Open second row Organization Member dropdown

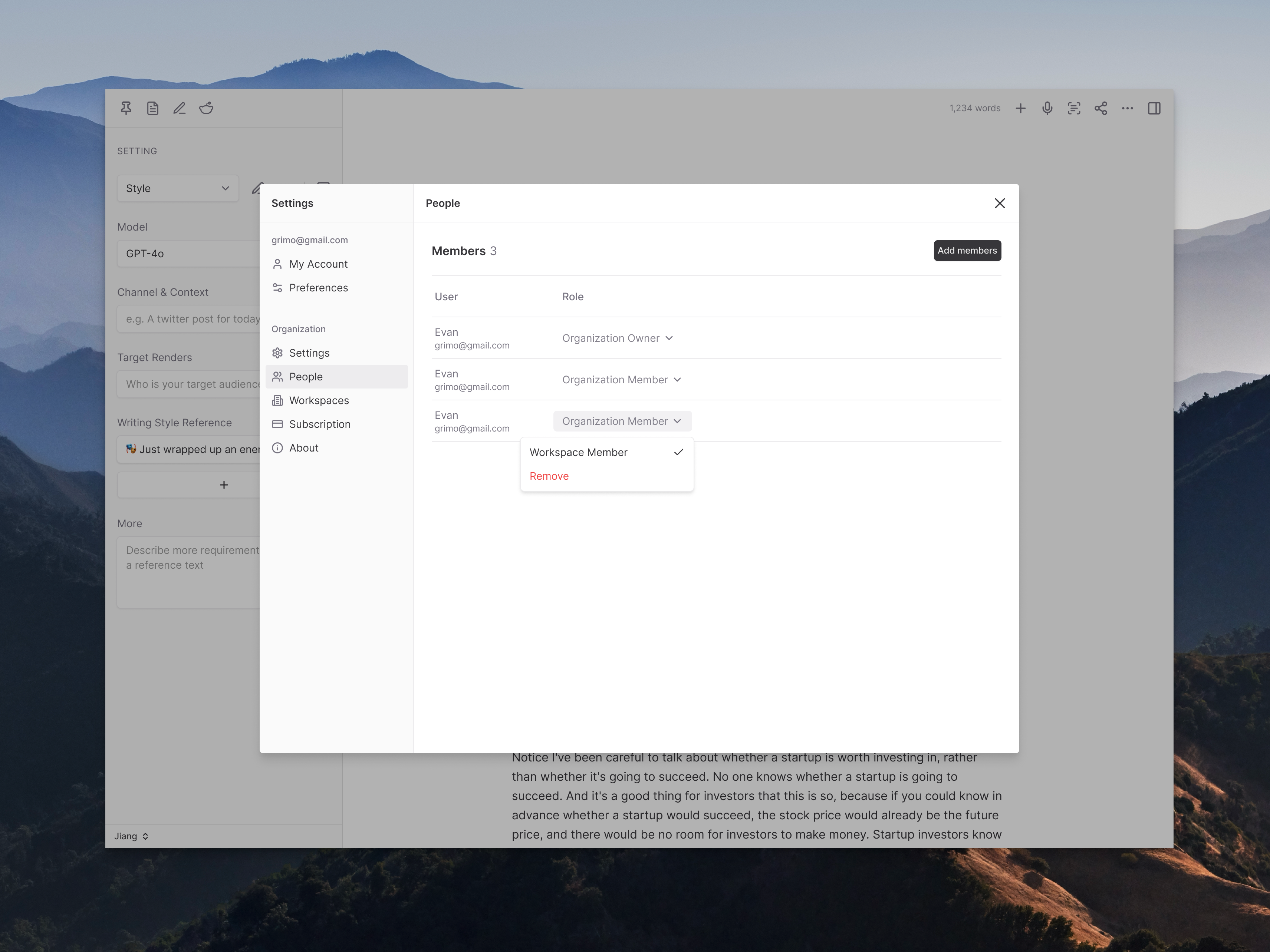click(x=622, y=379)
